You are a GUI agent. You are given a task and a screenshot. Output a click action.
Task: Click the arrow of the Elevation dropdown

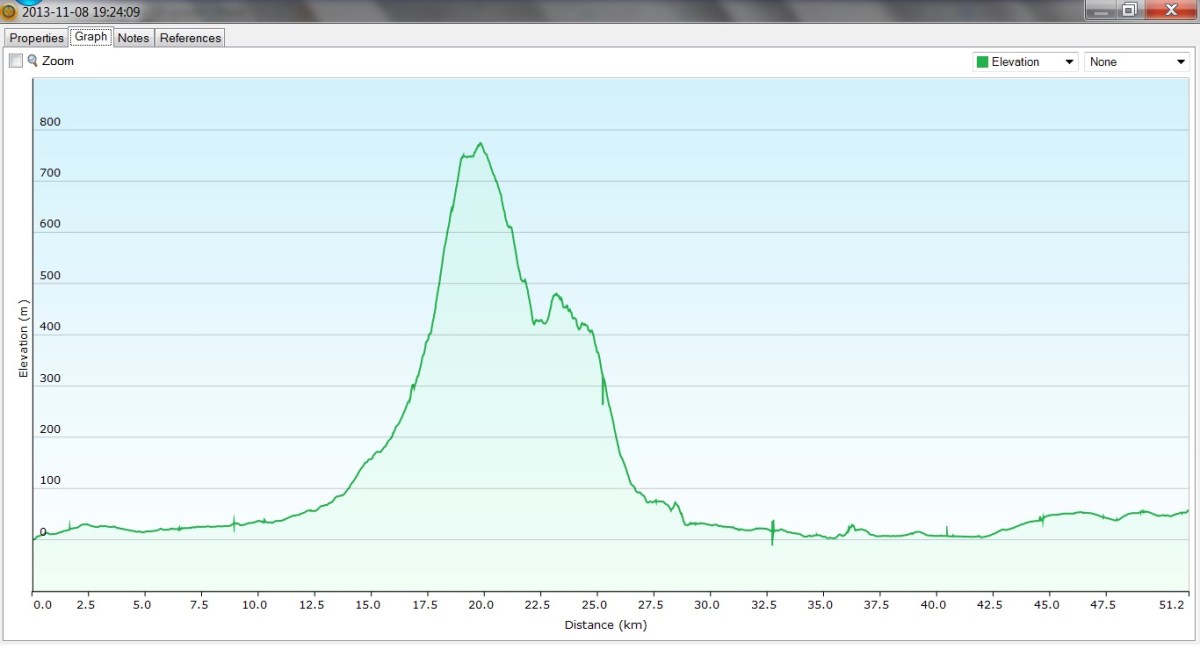click(1069, 62)
